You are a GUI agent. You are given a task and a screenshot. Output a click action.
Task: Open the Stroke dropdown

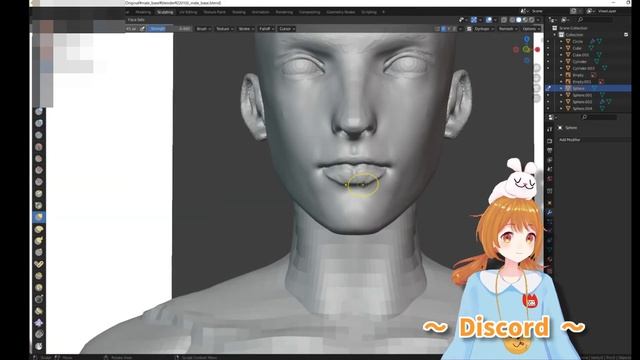[x=246, y=29]
